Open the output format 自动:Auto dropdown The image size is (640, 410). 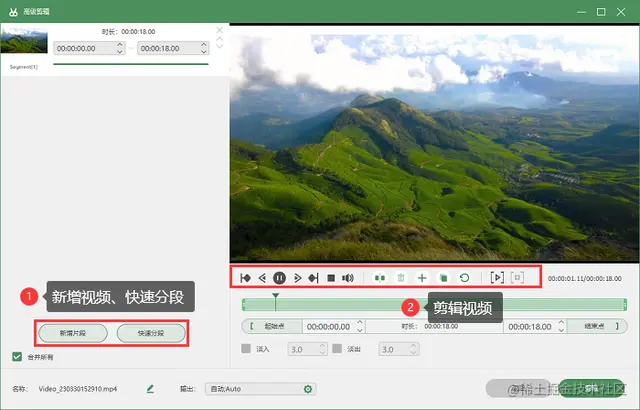pyautogui.click(x=260, y=389)
